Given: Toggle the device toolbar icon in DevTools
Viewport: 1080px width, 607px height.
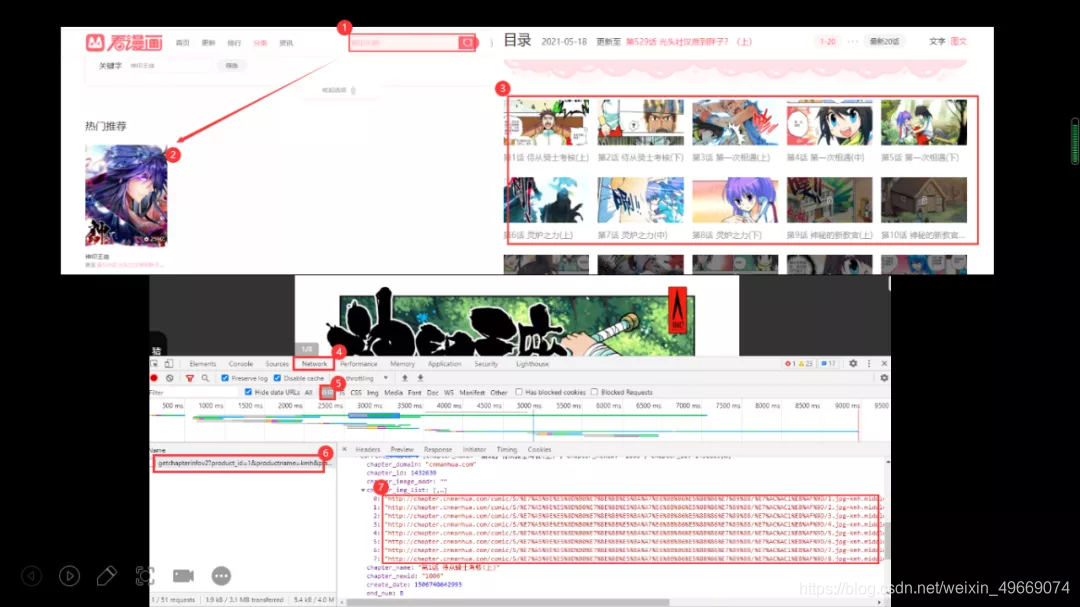Looking at the screenshot, I should [x=169, y=364].
